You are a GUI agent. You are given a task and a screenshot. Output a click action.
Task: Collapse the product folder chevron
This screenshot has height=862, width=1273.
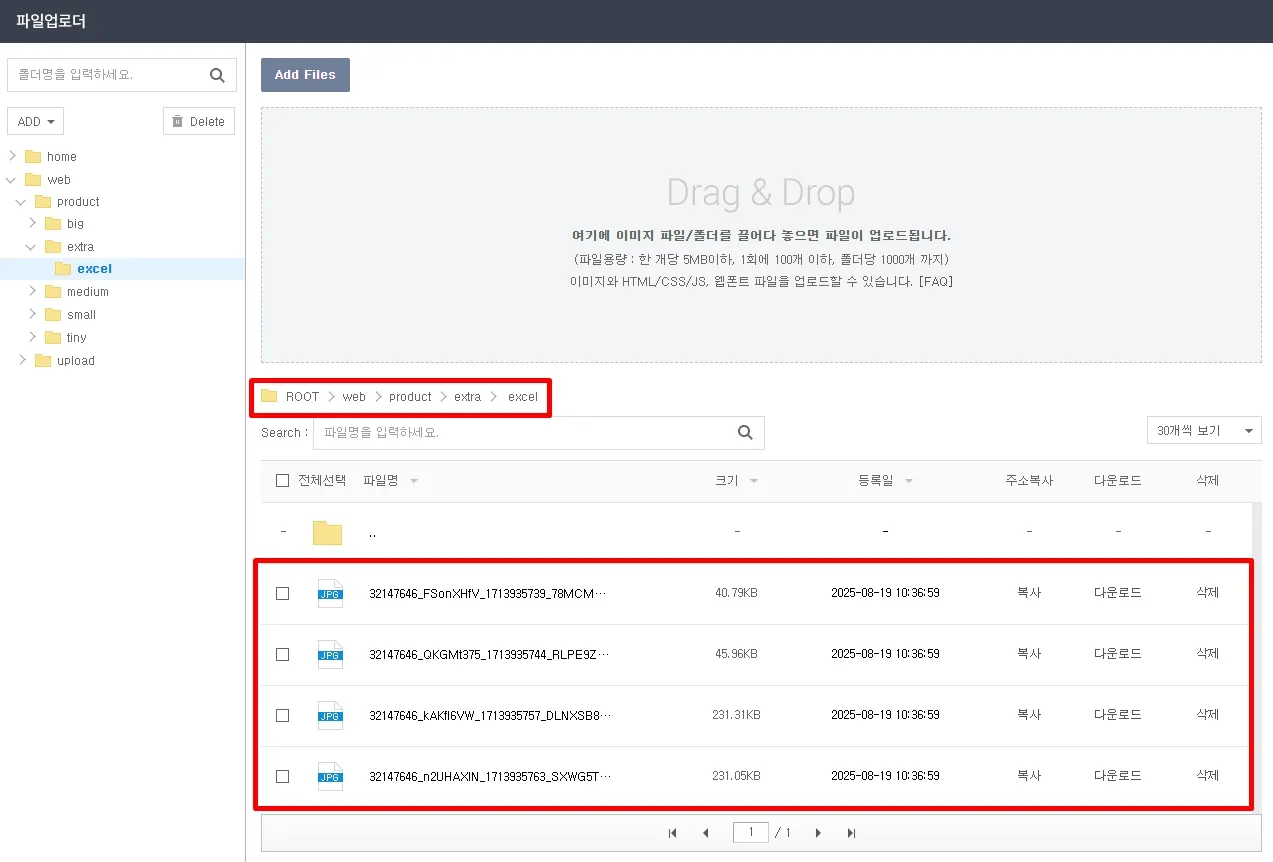[x=22, y=202]
